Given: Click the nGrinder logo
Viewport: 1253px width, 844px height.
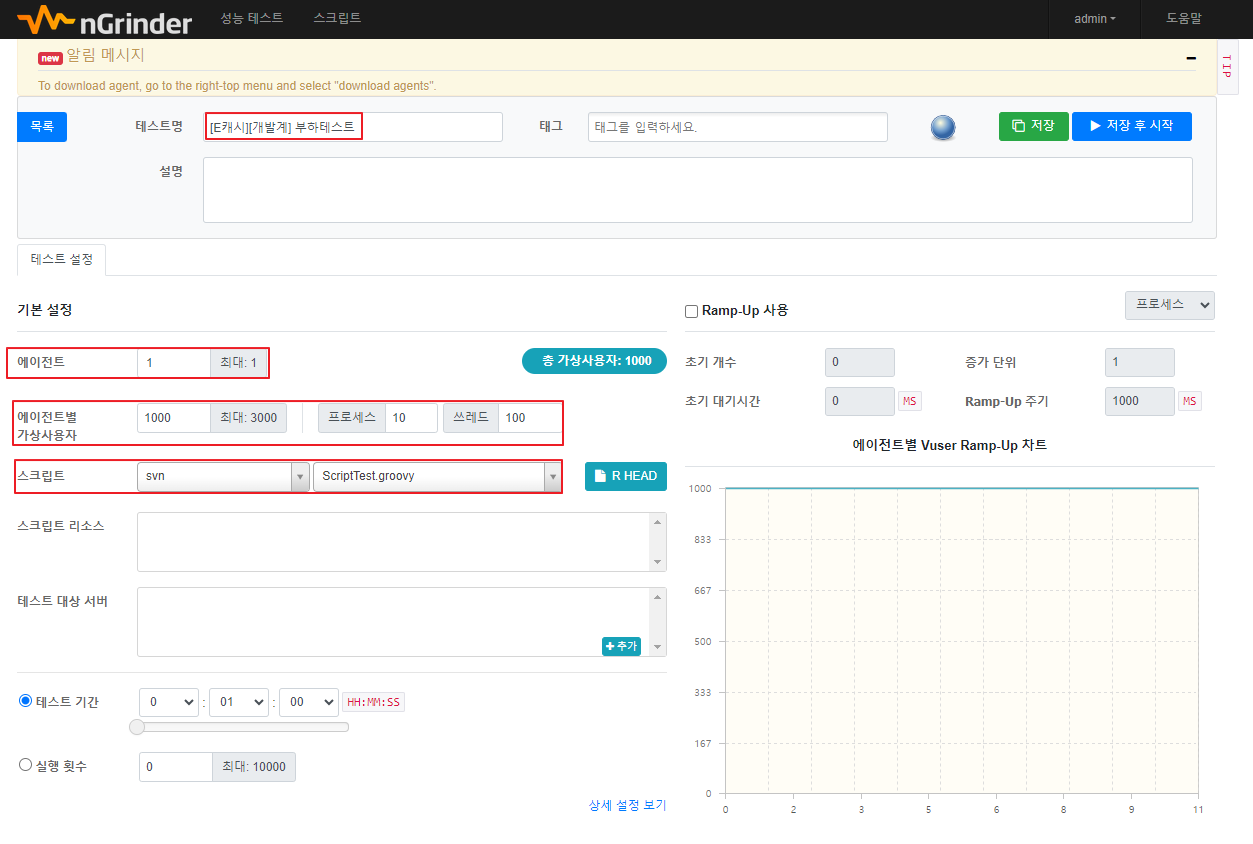Looking at the screenshot, I should tap(104, 18).
